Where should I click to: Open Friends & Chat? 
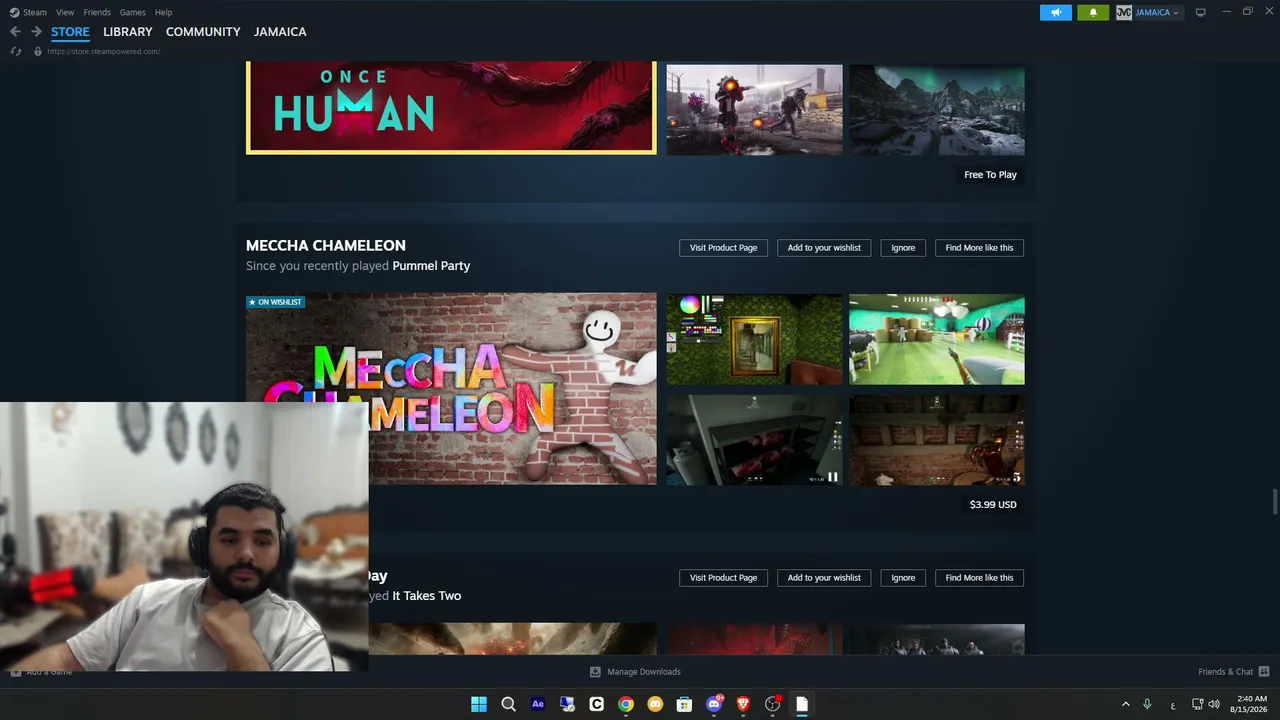click(x=1225, y=672)
